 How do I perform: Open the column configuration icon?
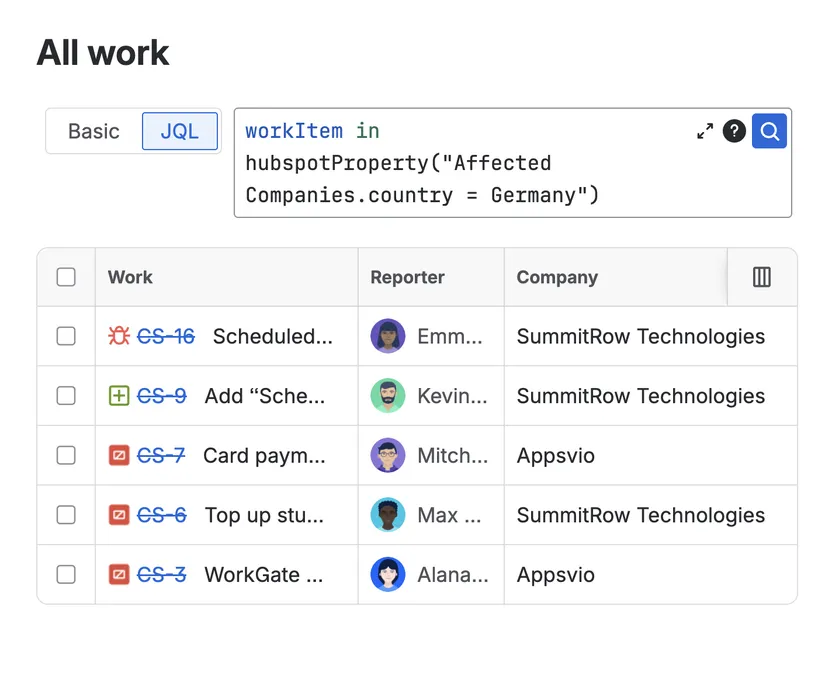click(x=762, y=277)
